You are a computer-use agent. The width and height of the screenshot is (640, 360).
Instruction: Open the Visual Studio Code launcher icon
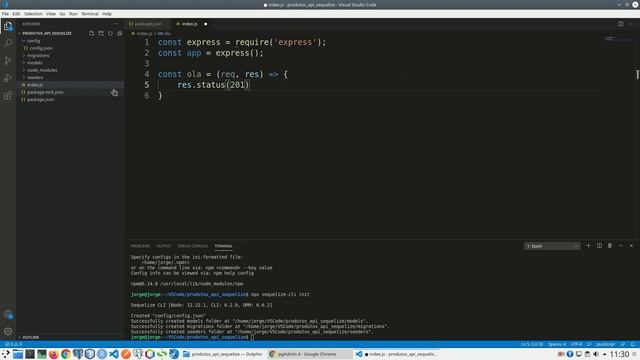(x=114, y=354)
